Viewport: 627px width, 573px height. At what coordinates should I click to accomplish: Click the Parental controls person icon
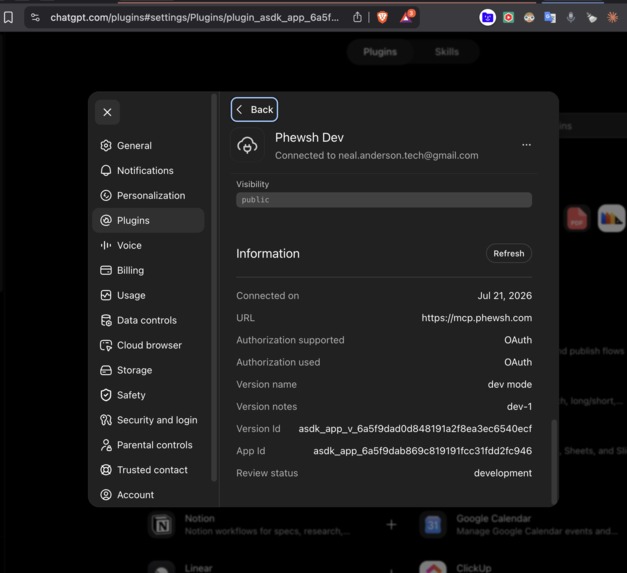click(106, 445)
